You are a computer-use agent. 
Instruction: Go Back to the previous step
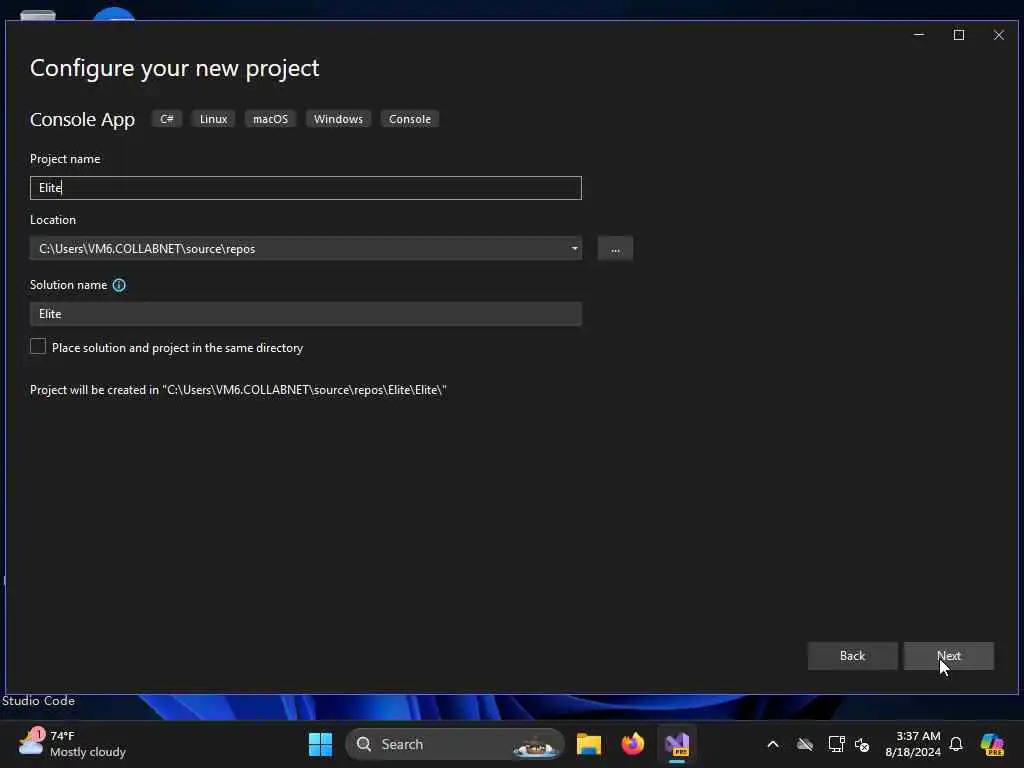pyautogui.click(x=852, y=656)
